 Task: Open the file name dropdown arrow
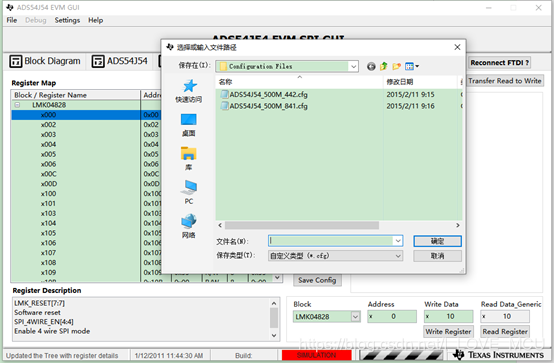(x=398, y=241)
